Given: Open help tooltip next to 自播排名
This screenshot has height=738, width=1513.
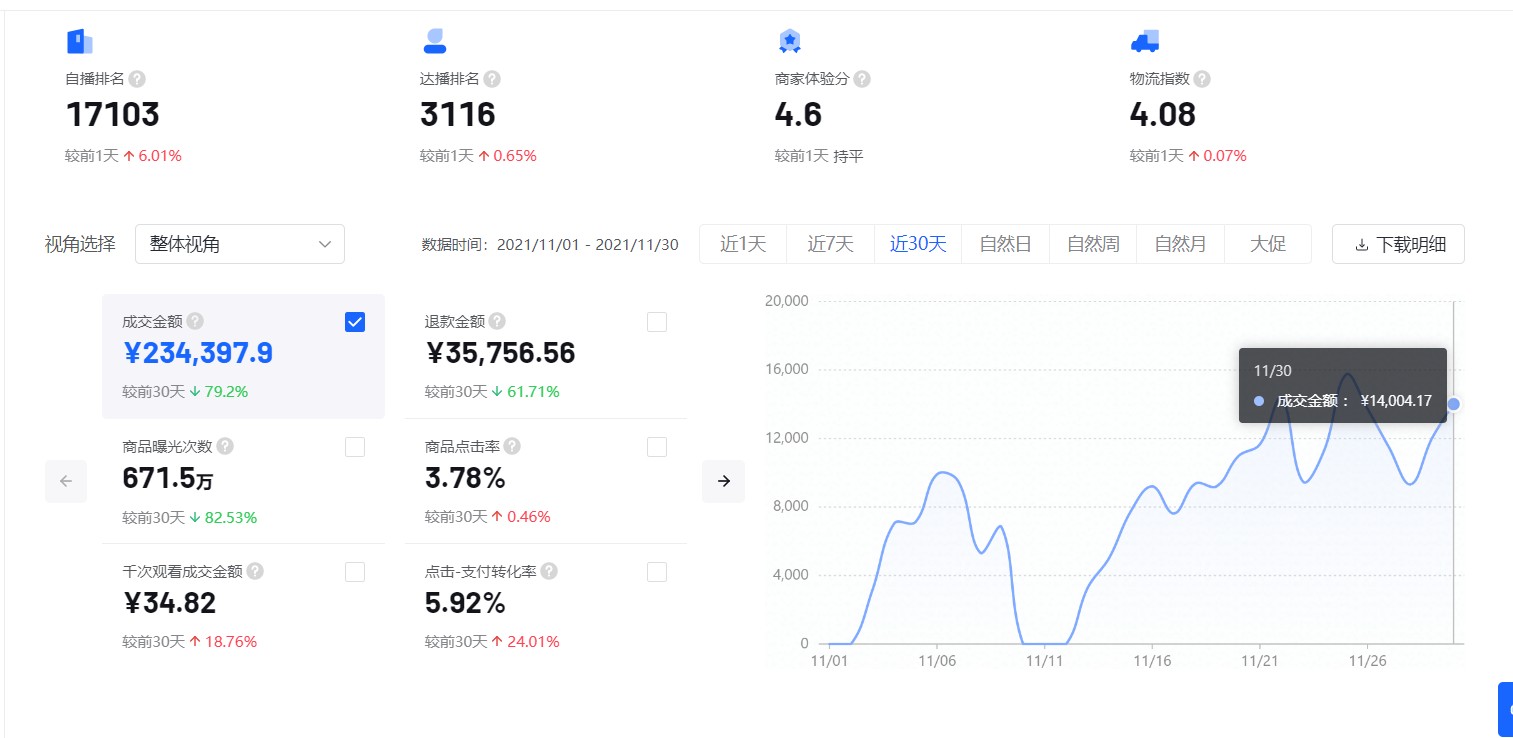Looking at the screenshot, I should point(137,79).
